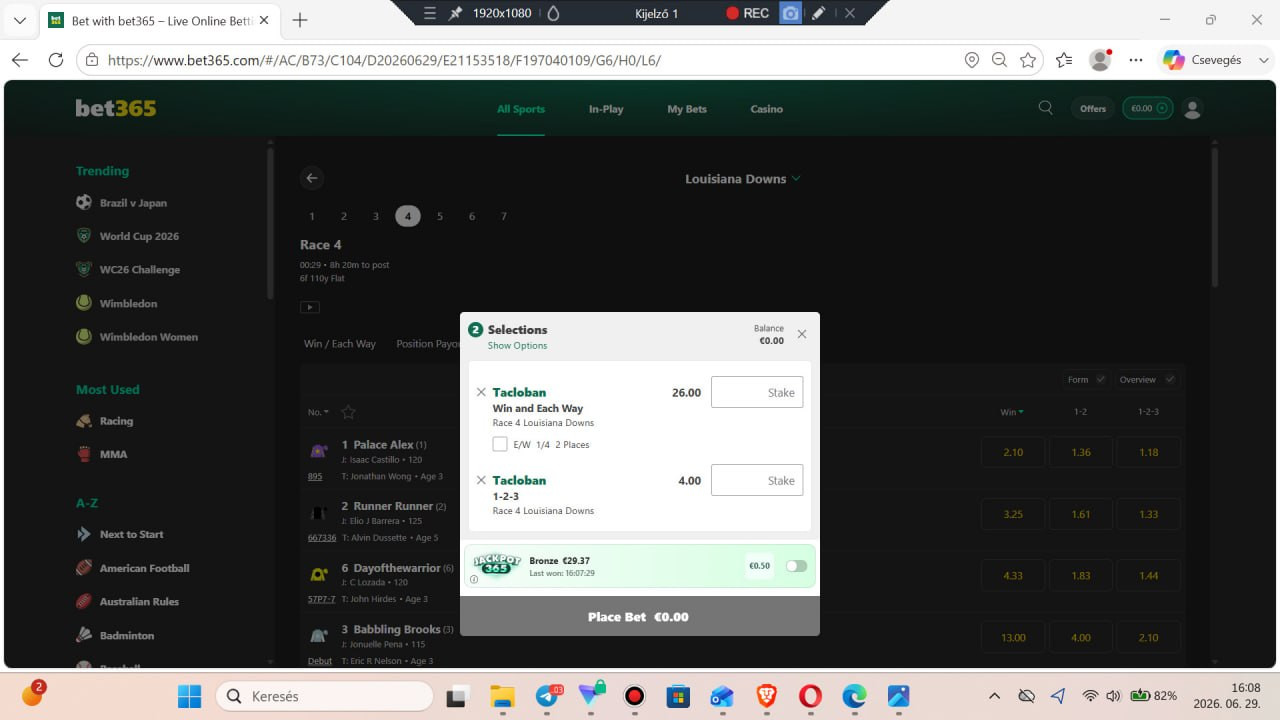Open Brave browser from the taskbar
This screenshot has height=720, width=1280.
(766, 696)
